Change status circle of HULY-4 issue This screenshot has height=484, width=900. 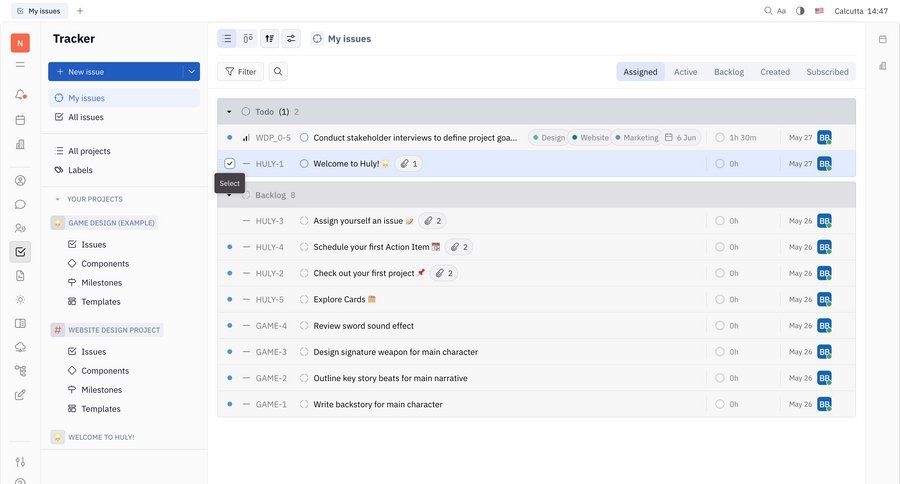(x=304, y=247)
